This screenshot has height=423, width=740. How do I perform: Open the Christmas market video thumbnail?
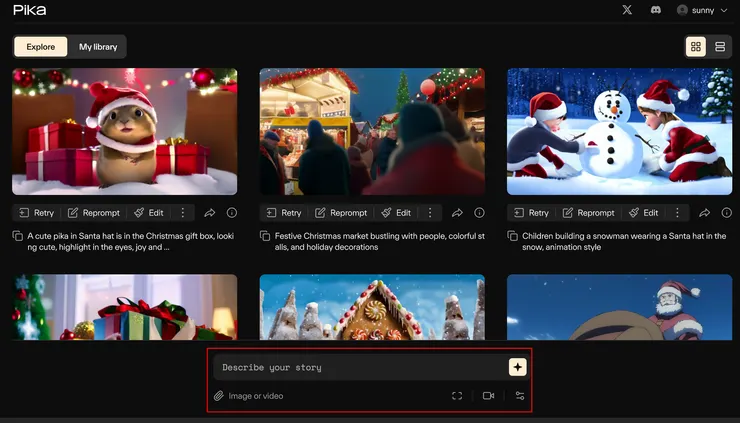pyautogui.click(x=372, y=132)
